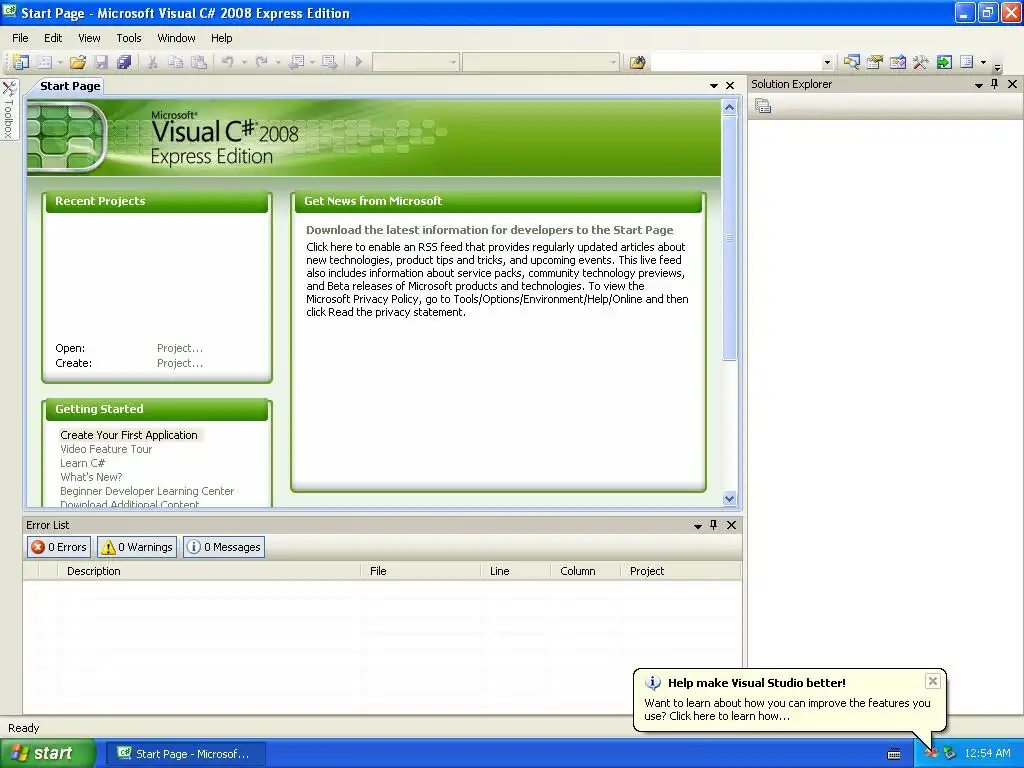Click the Undo arrow icon
This screenshot has height=768, width=1024.
pyautogui.click(x=227, y=62)
